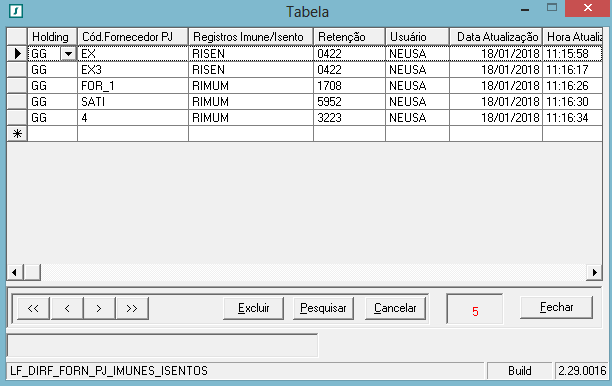The image size is (612, 386).
Task: Click the application icon in the title bar
Action: pos(16,11)
